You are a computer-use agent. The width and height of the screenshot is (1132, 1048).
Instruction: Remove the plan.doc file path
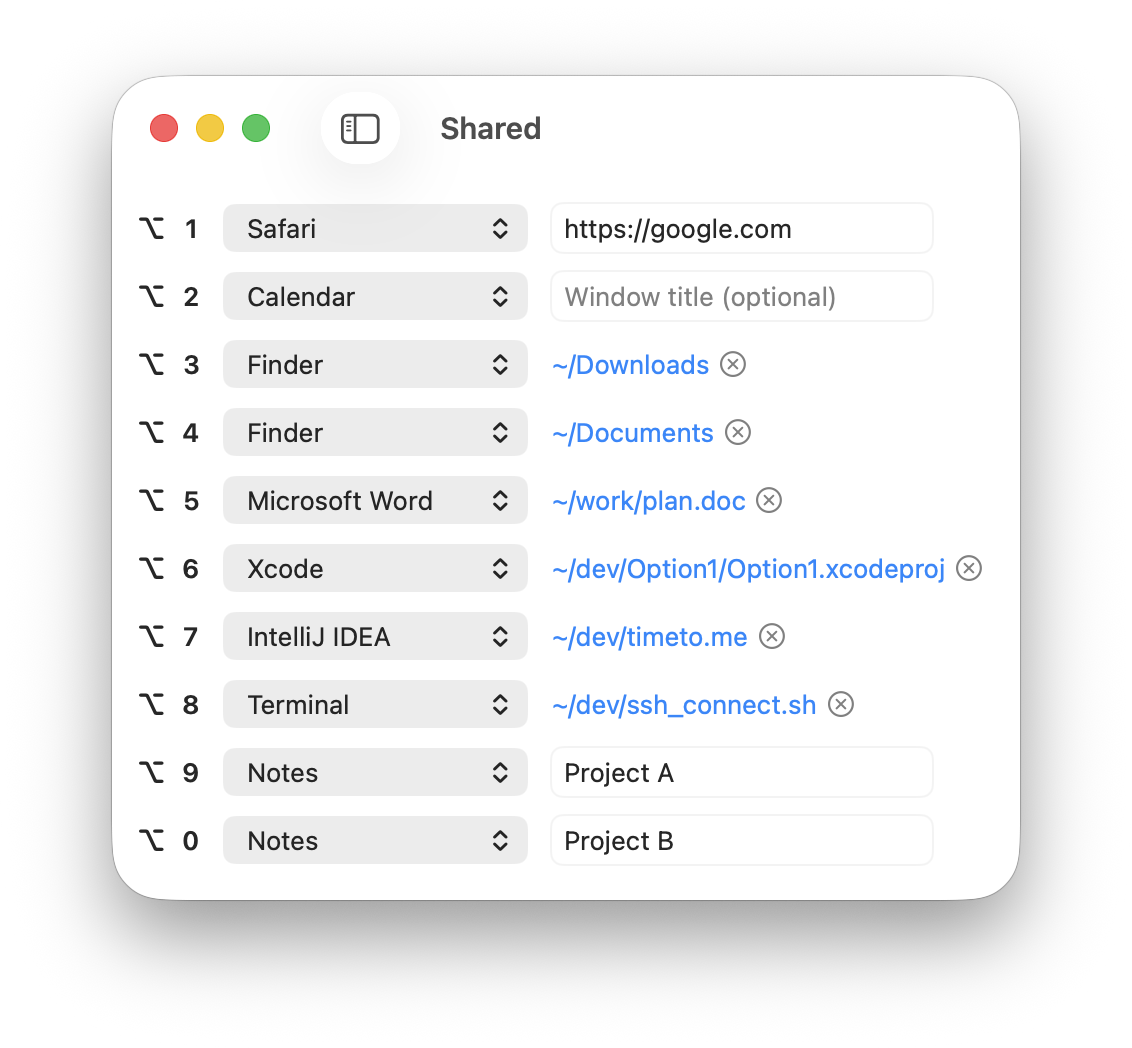pyautogui.click(x=769, y=500)
